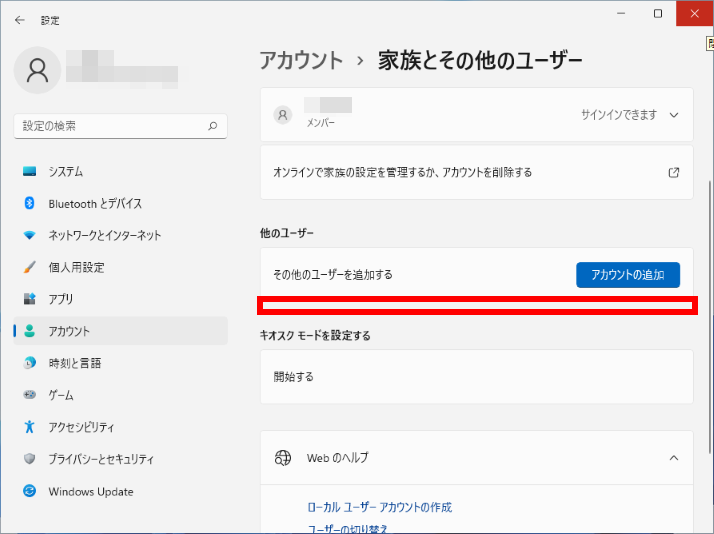Click the green アカウント person icon
The image size is (714, 534).
(x=30, y=331)
